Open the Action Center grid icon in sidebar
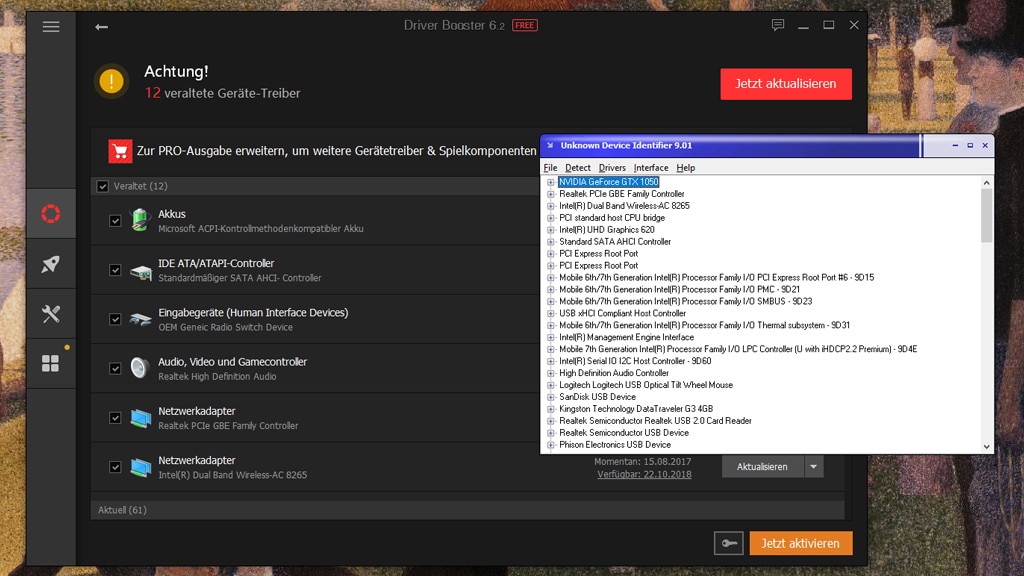This screenshot has width=1024, height=576. [50, 364]
